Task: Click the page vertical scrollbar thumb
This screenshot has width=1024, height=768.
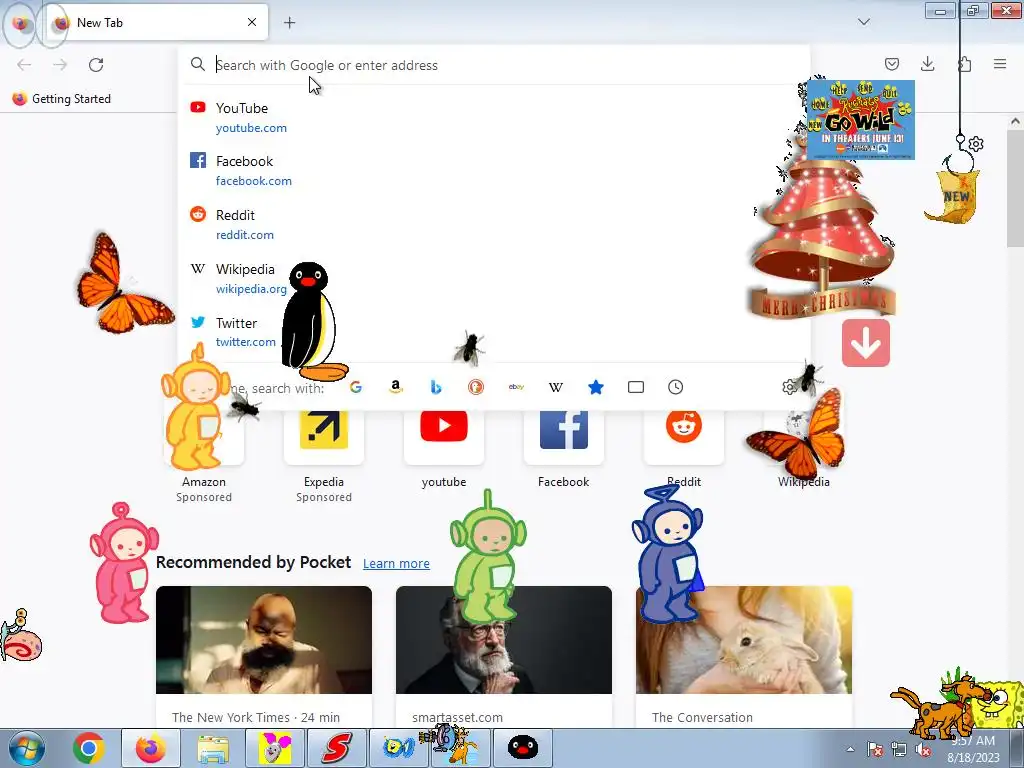Action: [x=1014, y=189]
